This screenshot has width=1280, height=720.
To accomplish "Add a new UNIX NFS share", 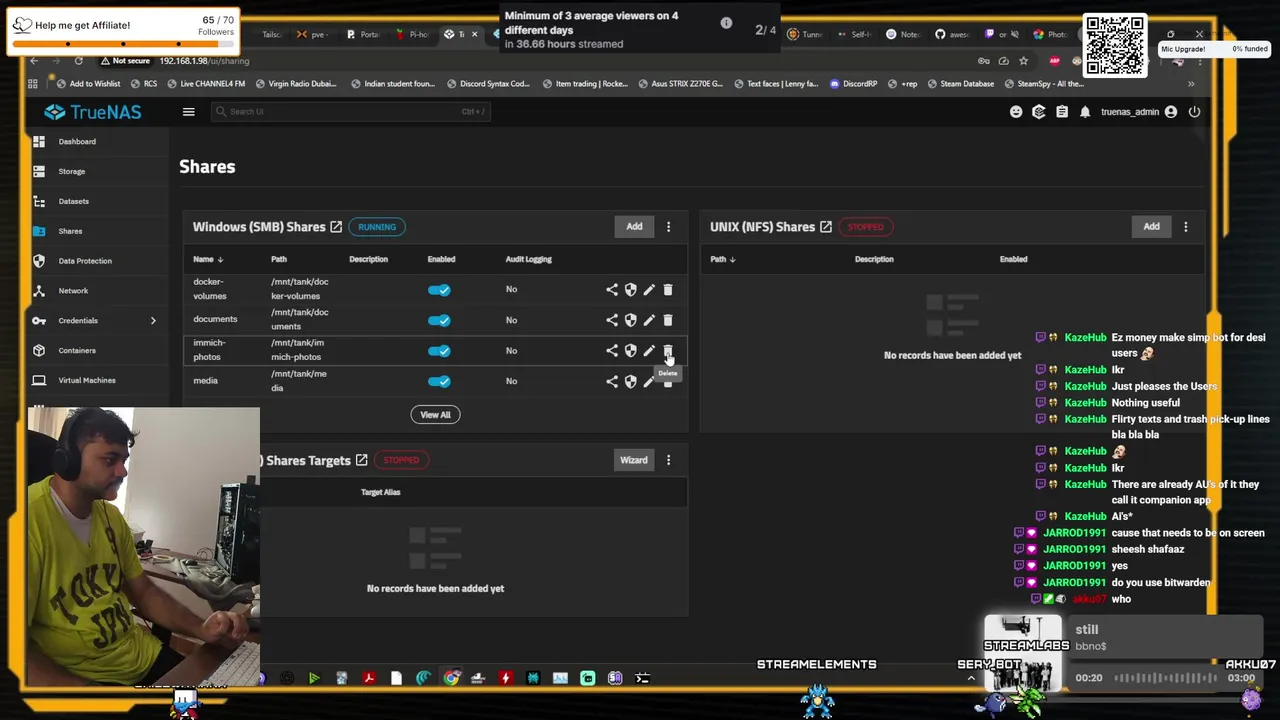I will click(x=1151, y=227).
